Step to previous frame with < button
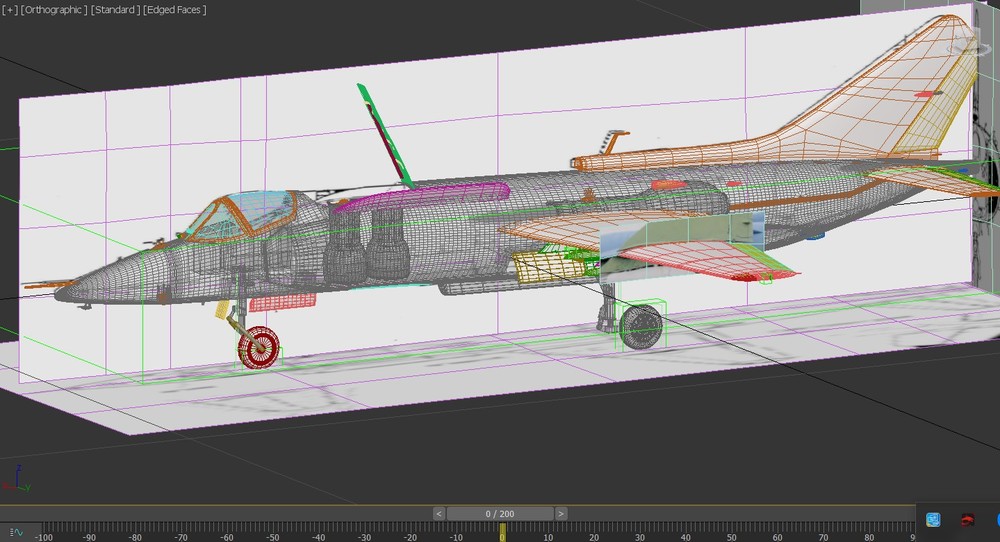The height and width of the screenshot is (542, 1000). (439, 513)
